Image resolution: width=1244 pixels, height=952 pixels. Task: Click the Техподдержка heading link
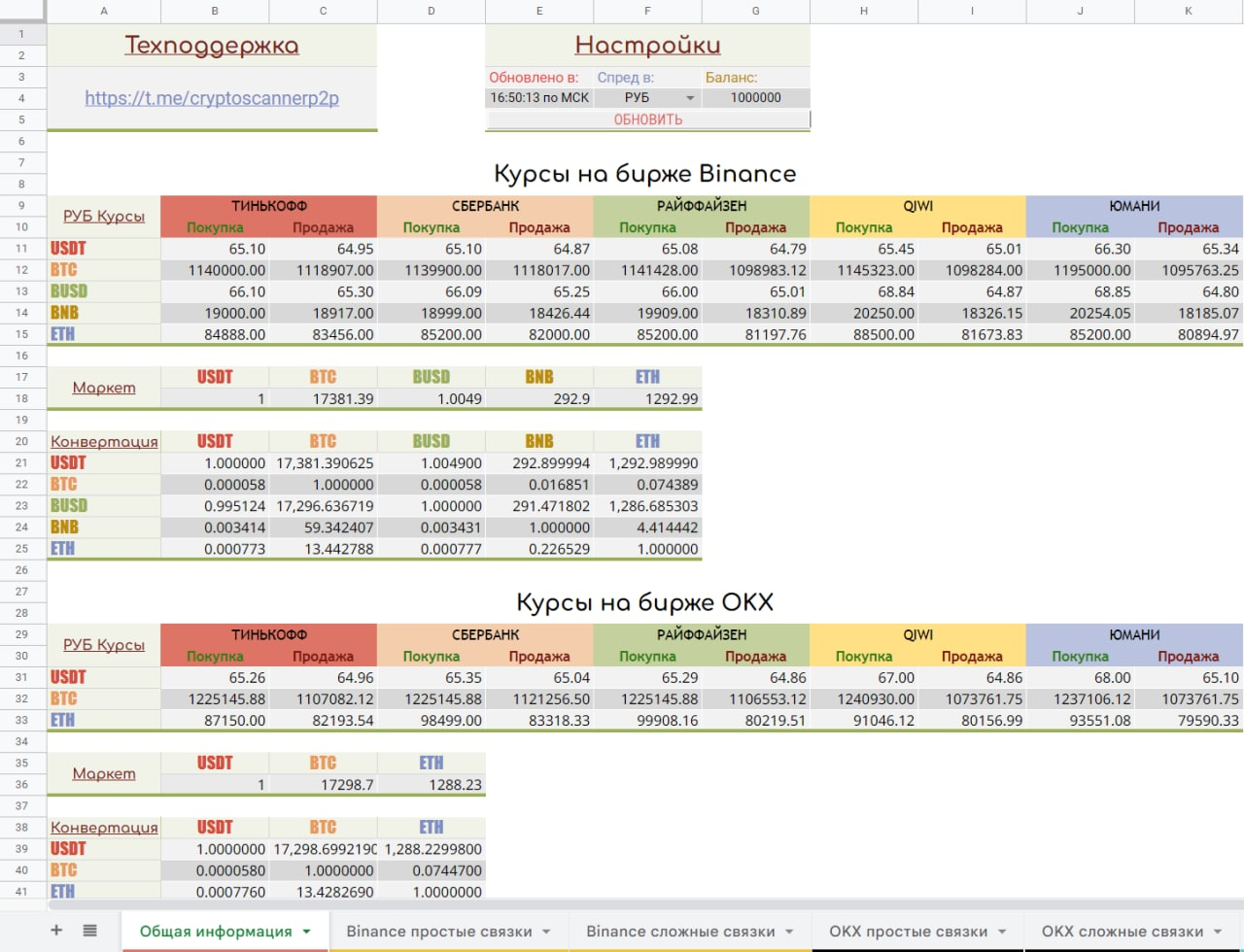tap(212, 45)
